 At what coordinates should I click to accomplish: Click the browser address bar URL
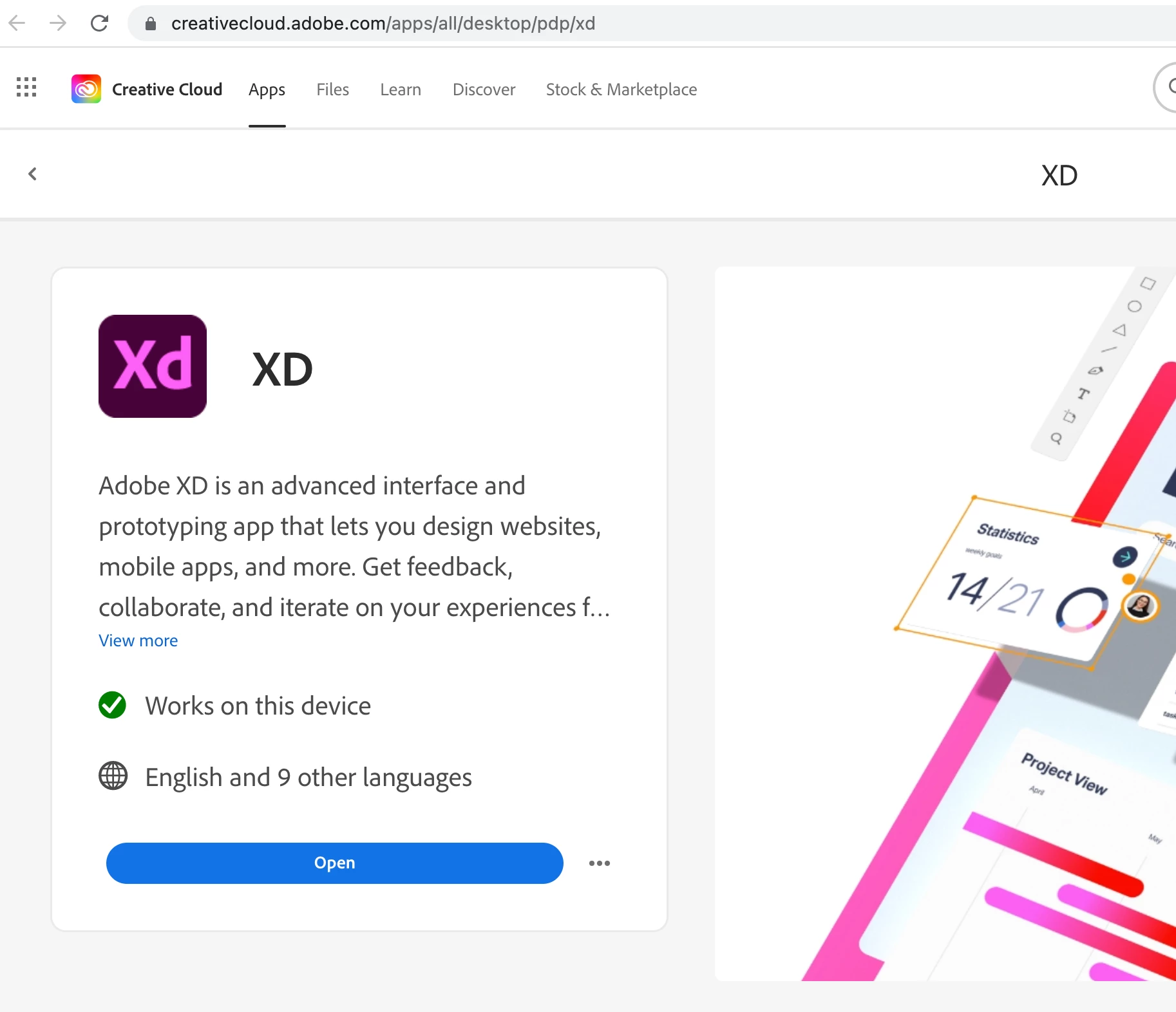383,24
